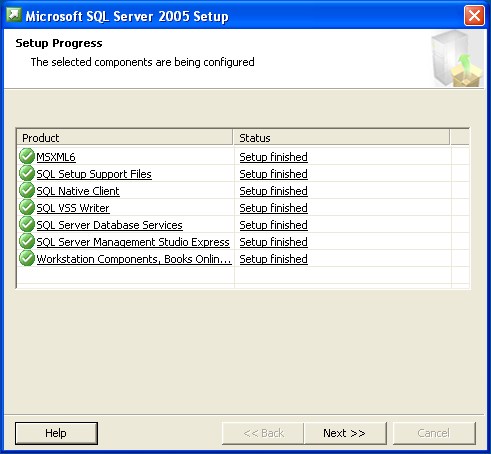Viewport: 491px width, 454px height.
Task: Click the Next >> button
Action: coord(345,433)
